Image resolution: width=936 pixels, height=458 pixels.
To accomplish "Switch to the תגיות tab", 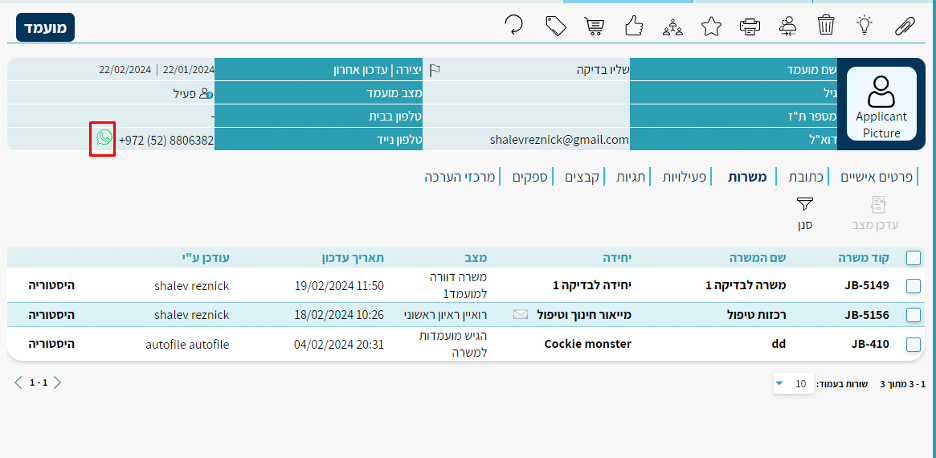I will (630, 177).
